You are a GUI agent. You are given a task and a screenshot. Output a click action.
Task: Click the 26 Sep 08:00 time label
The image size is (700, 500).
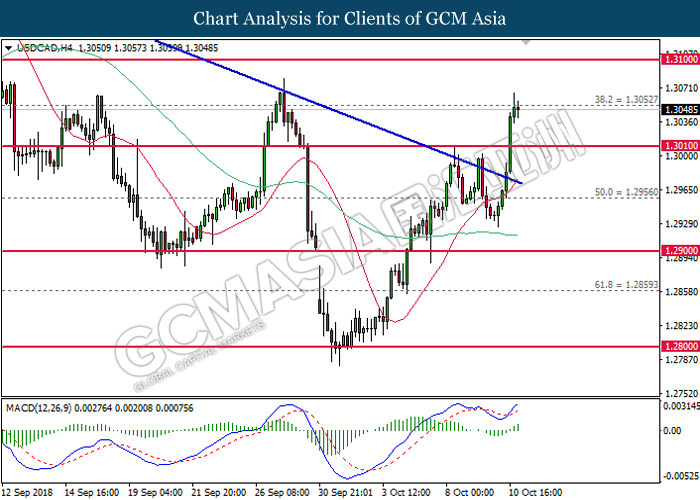coord(282,492)
